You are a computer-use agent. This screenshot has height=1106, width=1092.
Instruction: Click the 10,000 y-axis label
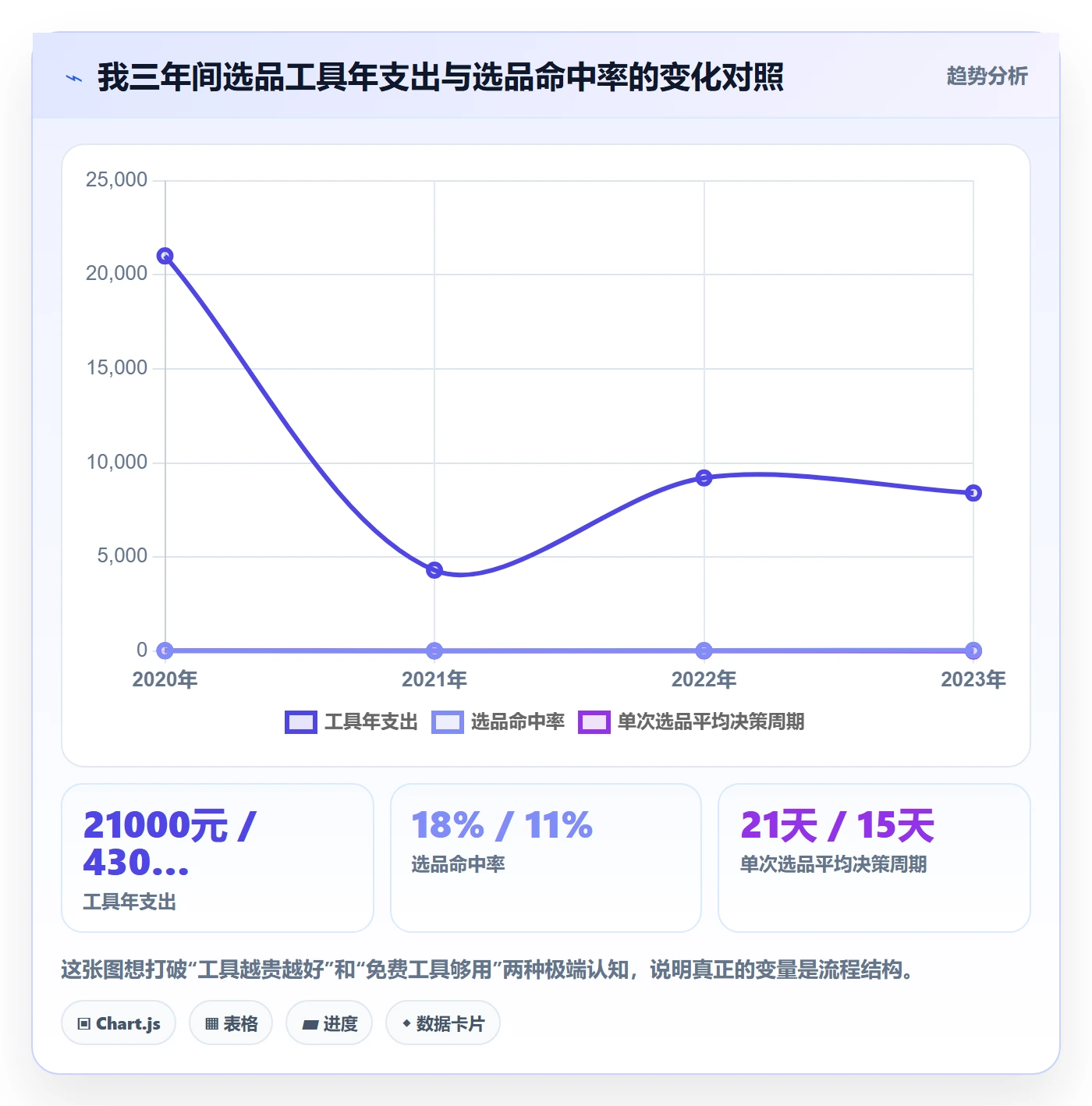[x=116, y=462]
